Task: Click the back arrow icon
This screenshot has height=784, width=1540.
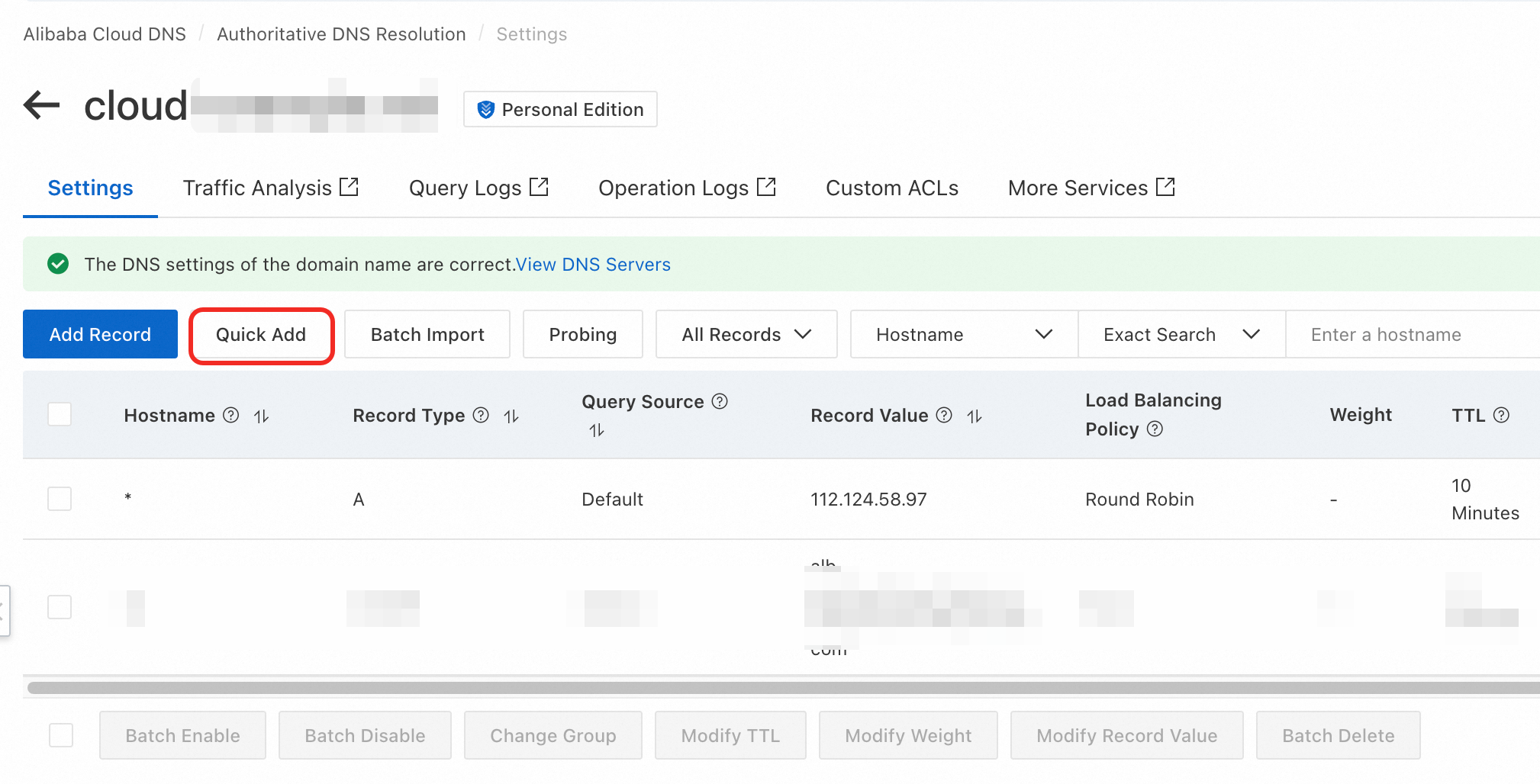Action: coord(41,105)
